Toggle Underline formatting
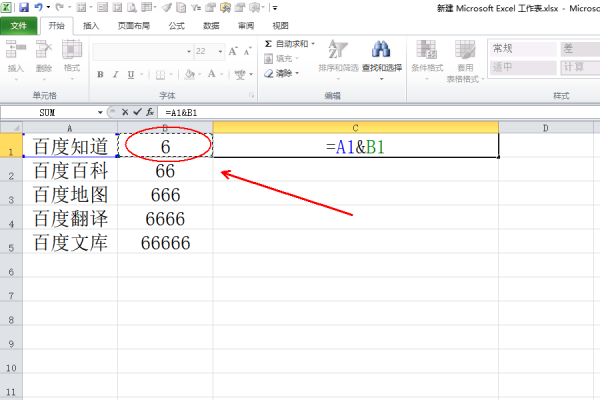600x400 pixels. tap(131, 75)
